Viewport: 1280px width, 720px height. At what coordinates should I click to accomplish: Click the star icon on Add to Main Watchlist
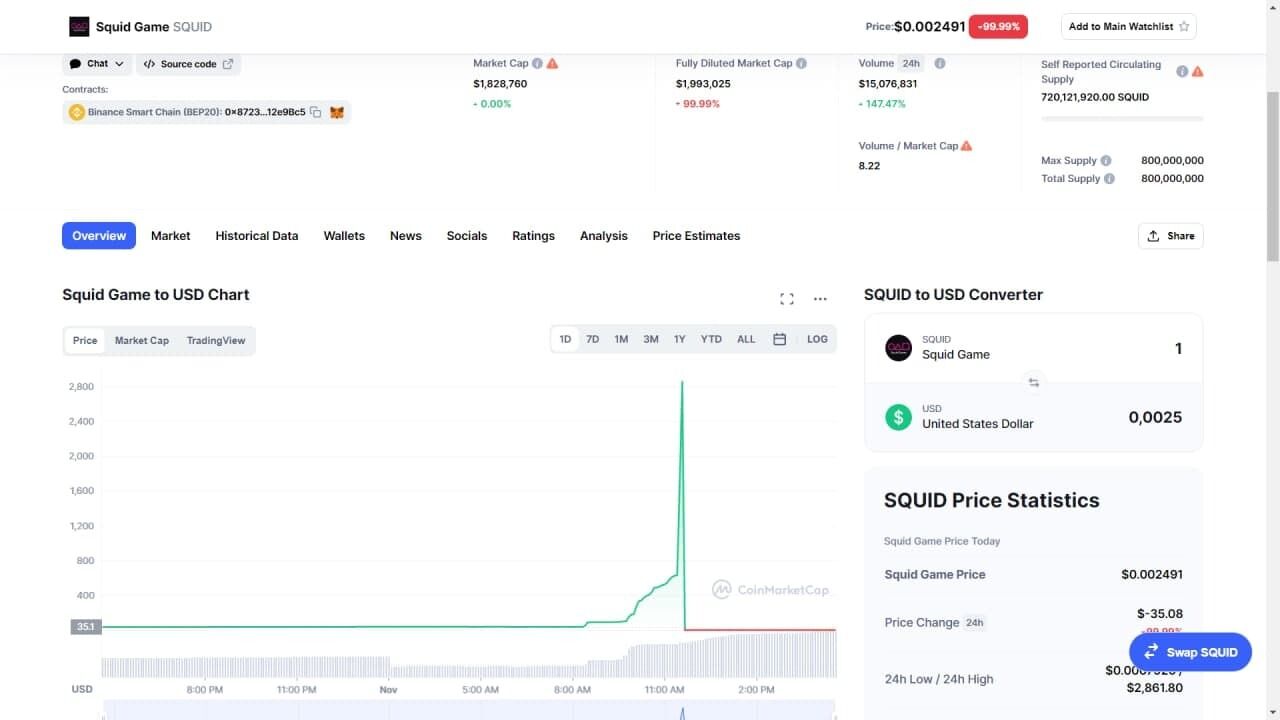1184,27
